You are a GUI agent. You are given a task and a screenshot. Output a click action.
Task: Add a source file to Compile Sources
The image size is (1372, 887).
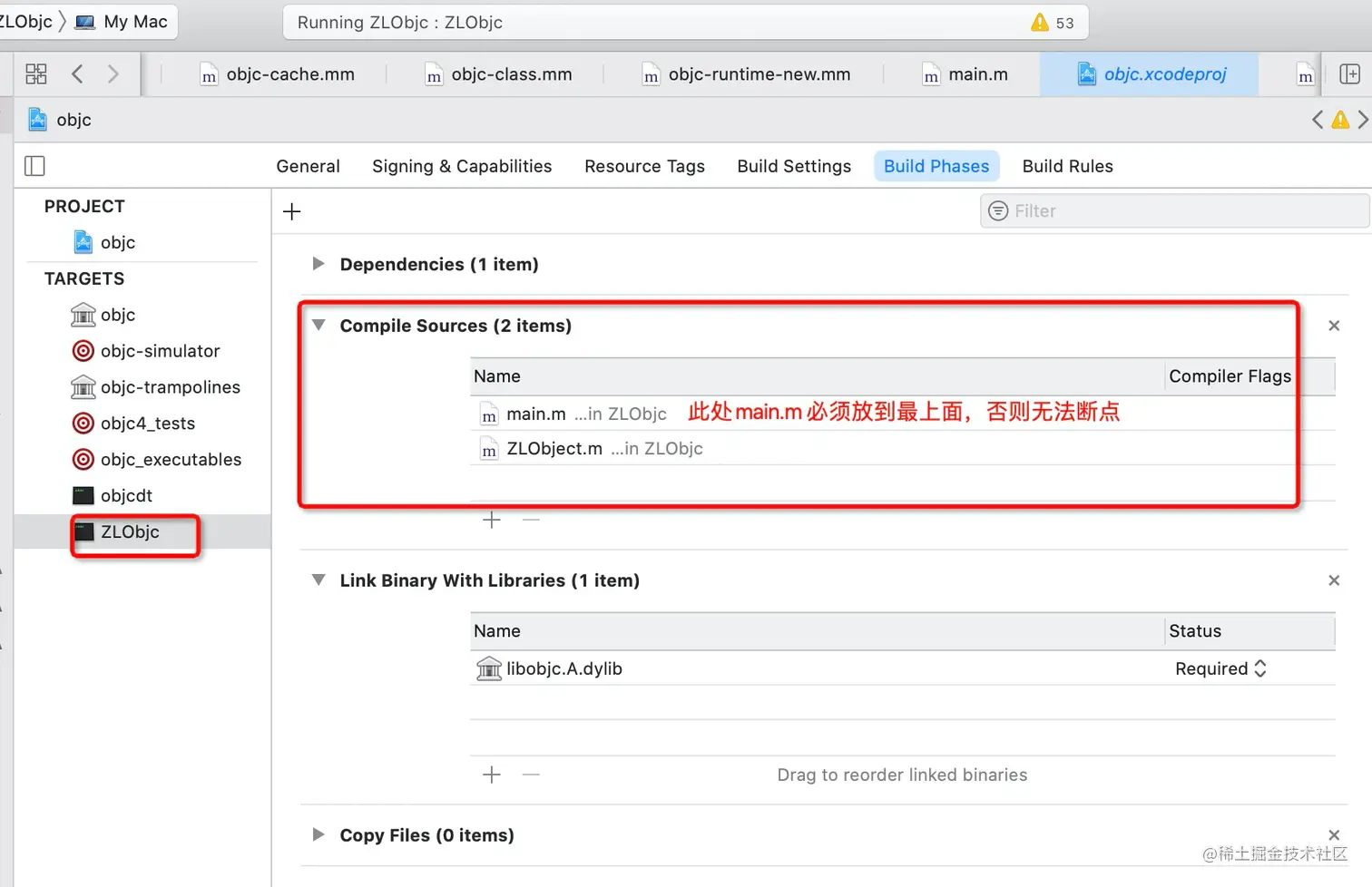[492, 520]
